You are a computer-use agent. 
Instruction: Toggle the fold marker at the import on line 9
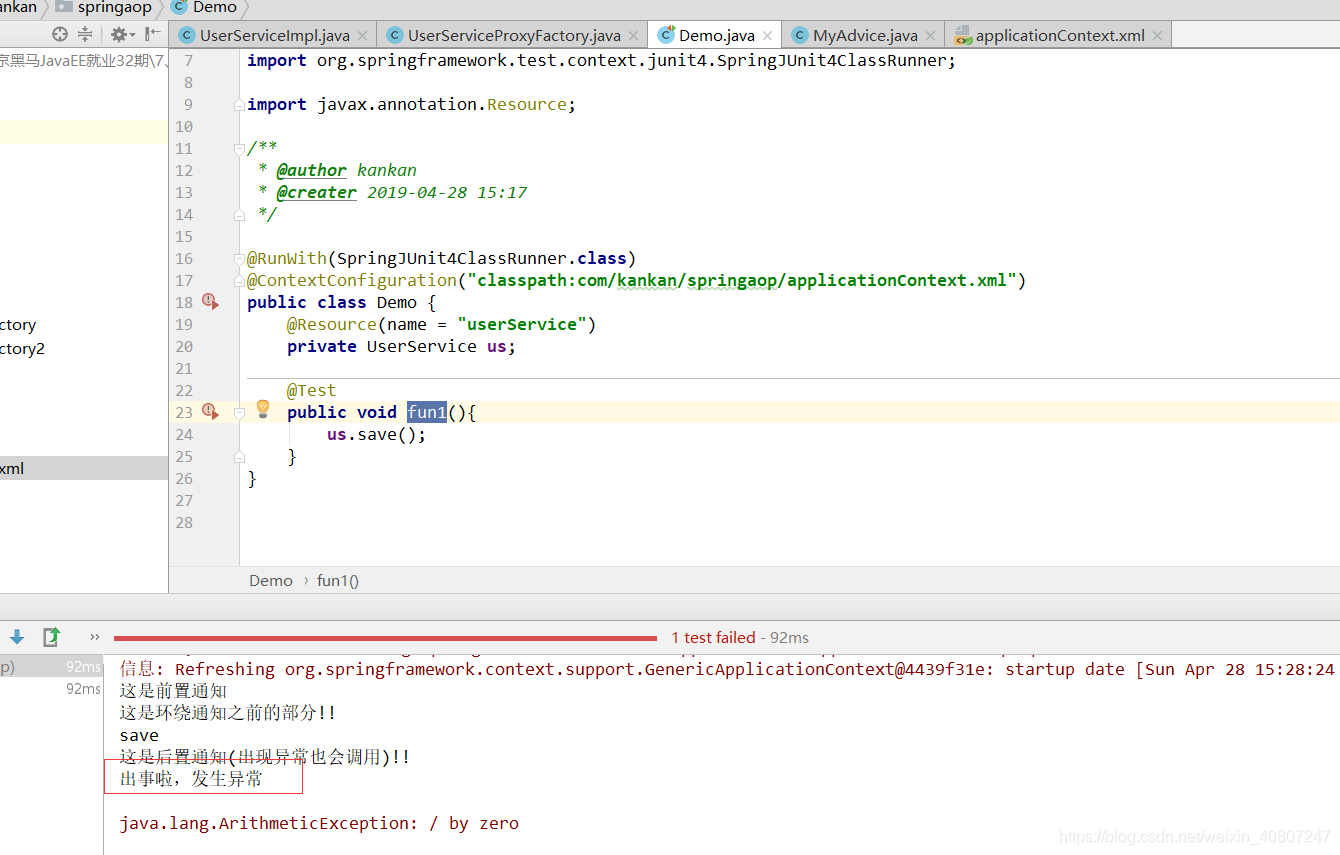coord(239,105)
